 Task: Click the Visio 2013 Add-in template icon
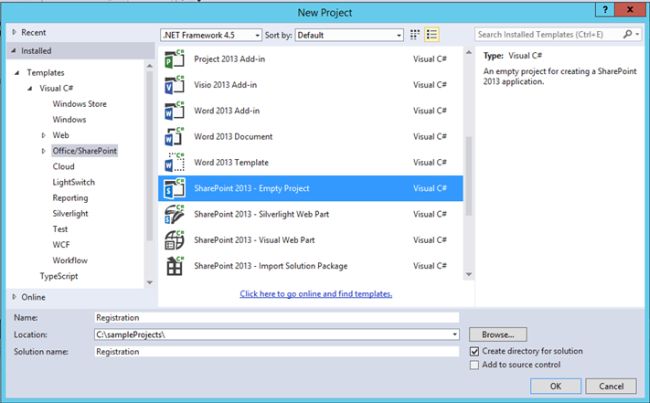[175, 85]
